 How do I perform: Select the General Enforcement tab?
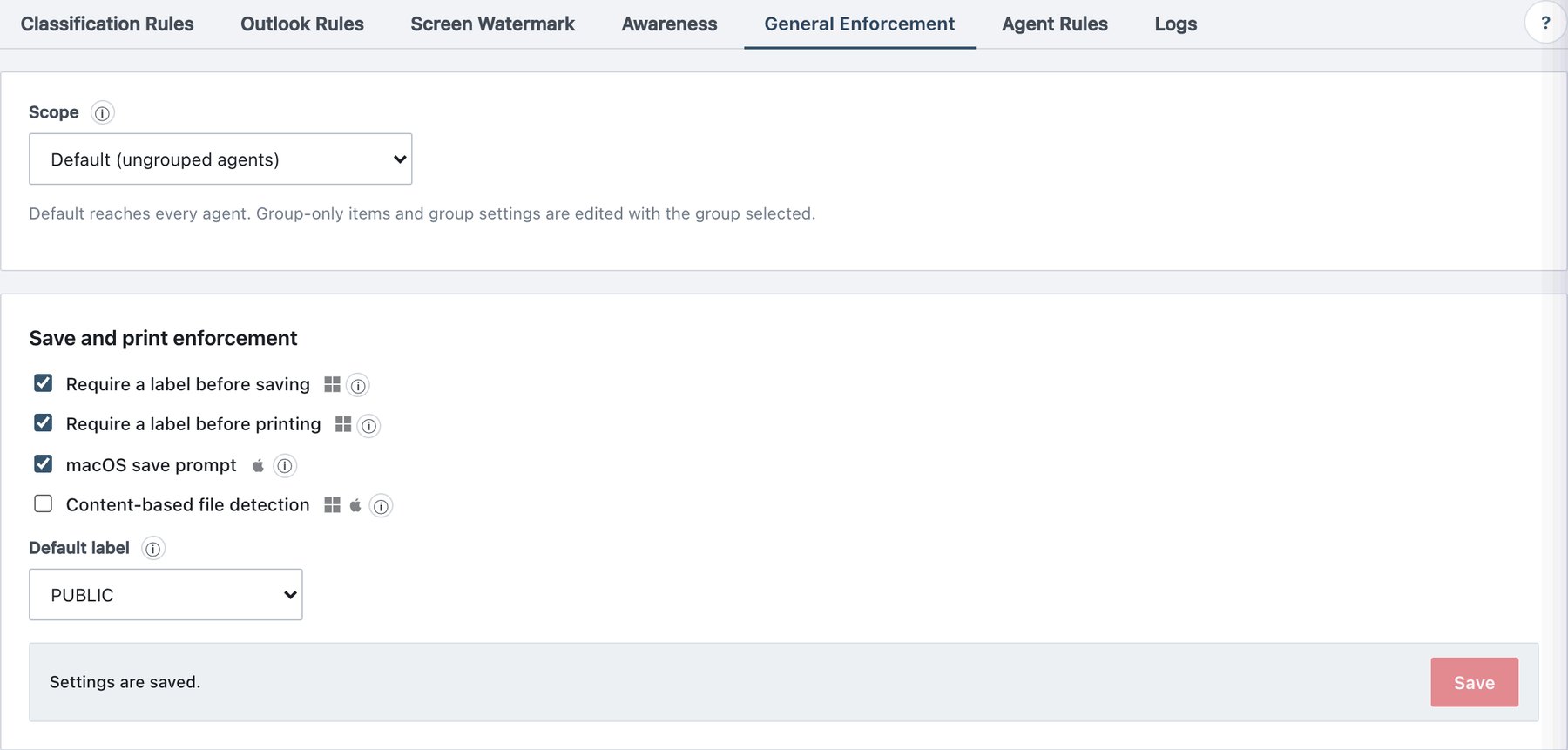[x=860, y=24]
